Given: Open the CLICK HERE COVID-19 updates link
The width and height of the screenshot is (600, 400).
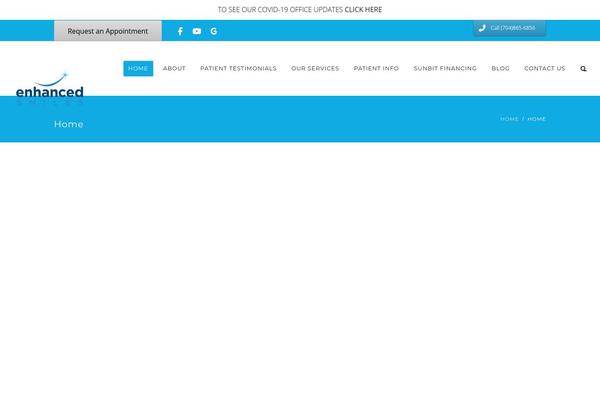Looking at the screenshot, I should [363, 10].
